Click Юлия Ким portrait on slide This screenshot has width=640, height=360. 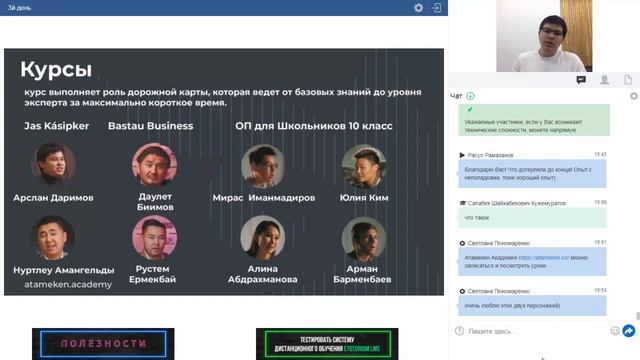click(364, 166)
